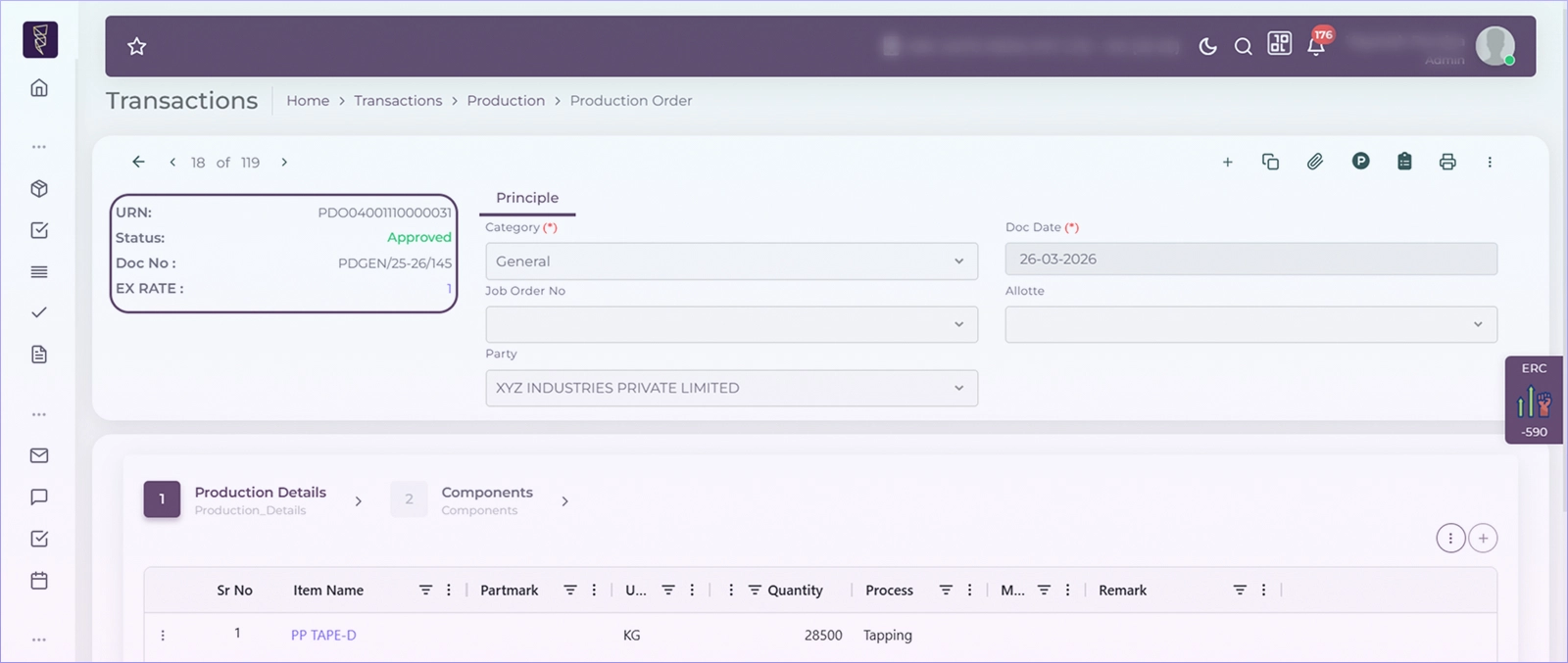Open the chat bubble sidebar icon
This screenshot has height=663, width=1568.
39,497
